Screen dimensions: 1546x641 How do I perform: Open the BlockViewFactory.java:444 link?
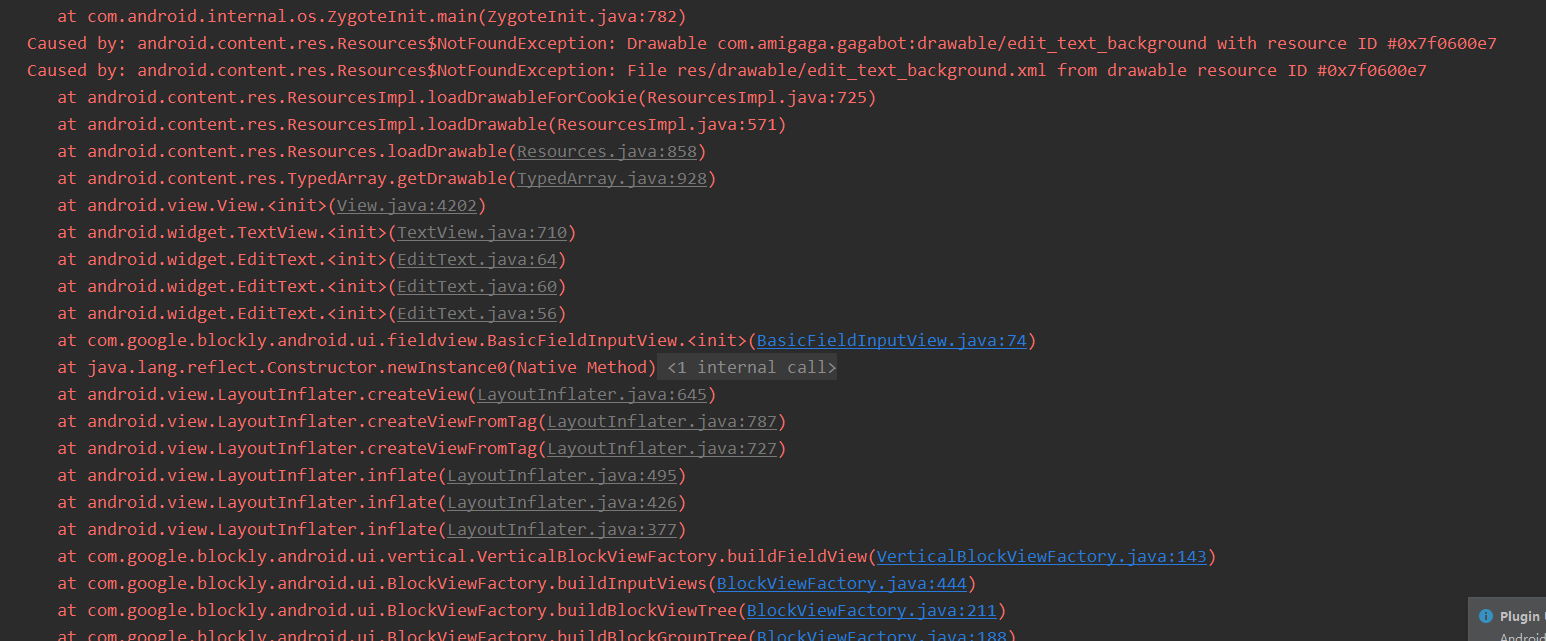click(842, 584)
